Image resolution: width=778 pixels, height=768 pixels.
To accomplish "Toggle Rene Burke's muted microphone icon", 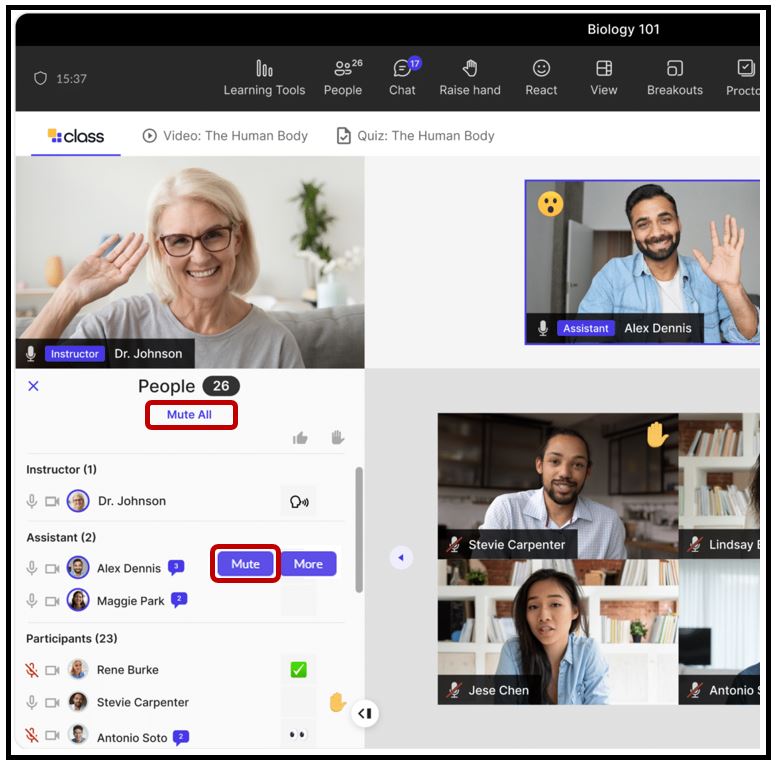I will (32, 670).
